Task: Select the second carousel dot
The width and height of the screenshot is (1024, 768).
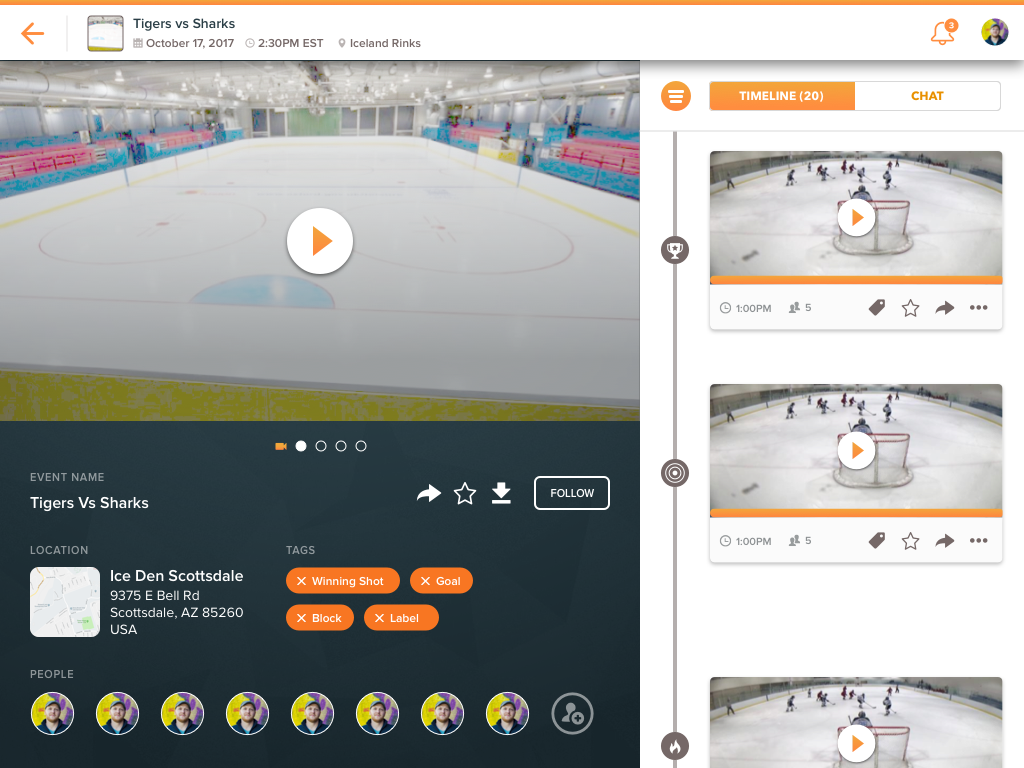Action: pyautogui.click(x=321, y=446)
